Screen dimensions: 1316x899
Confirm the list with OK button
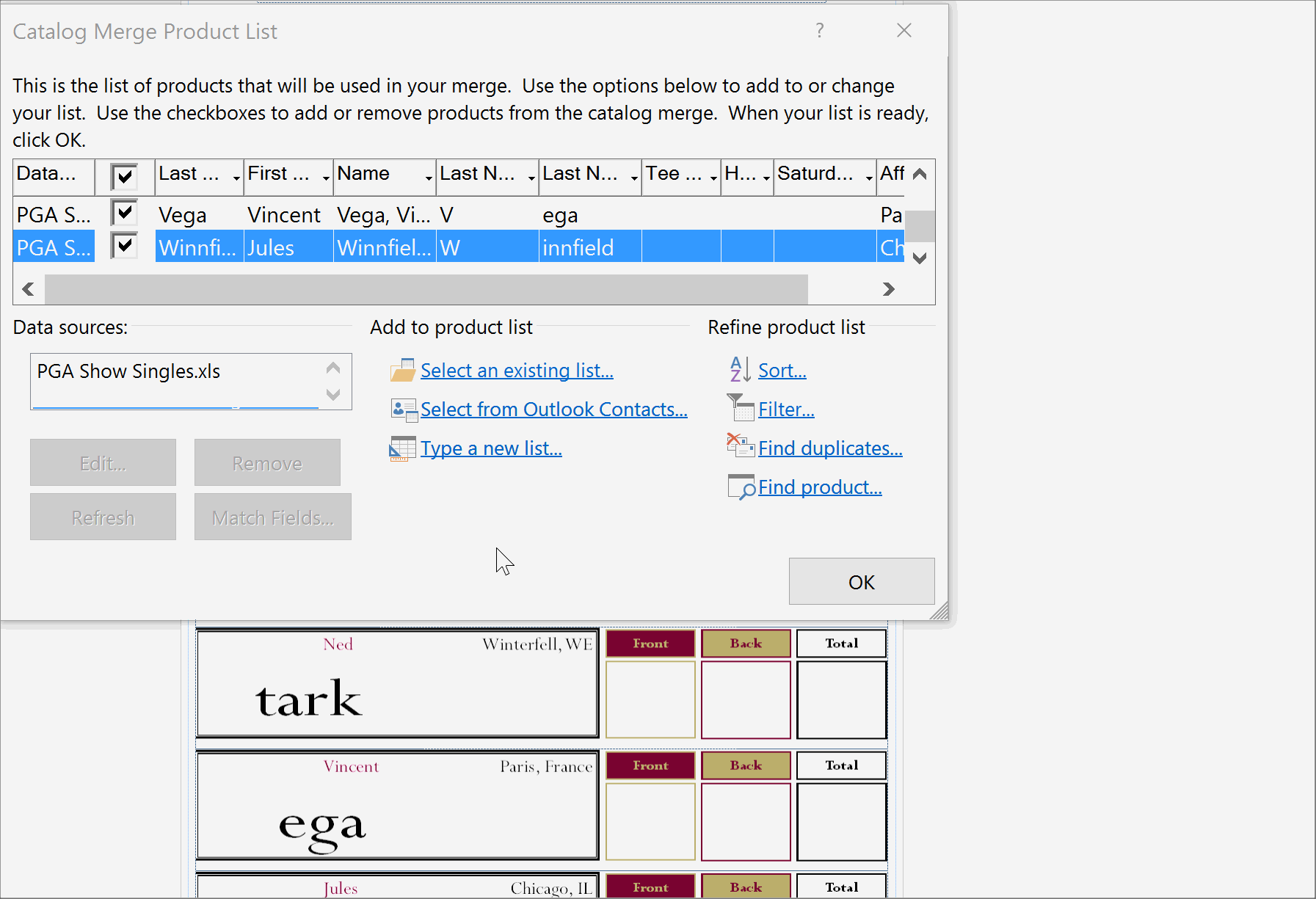pos(862,581)
